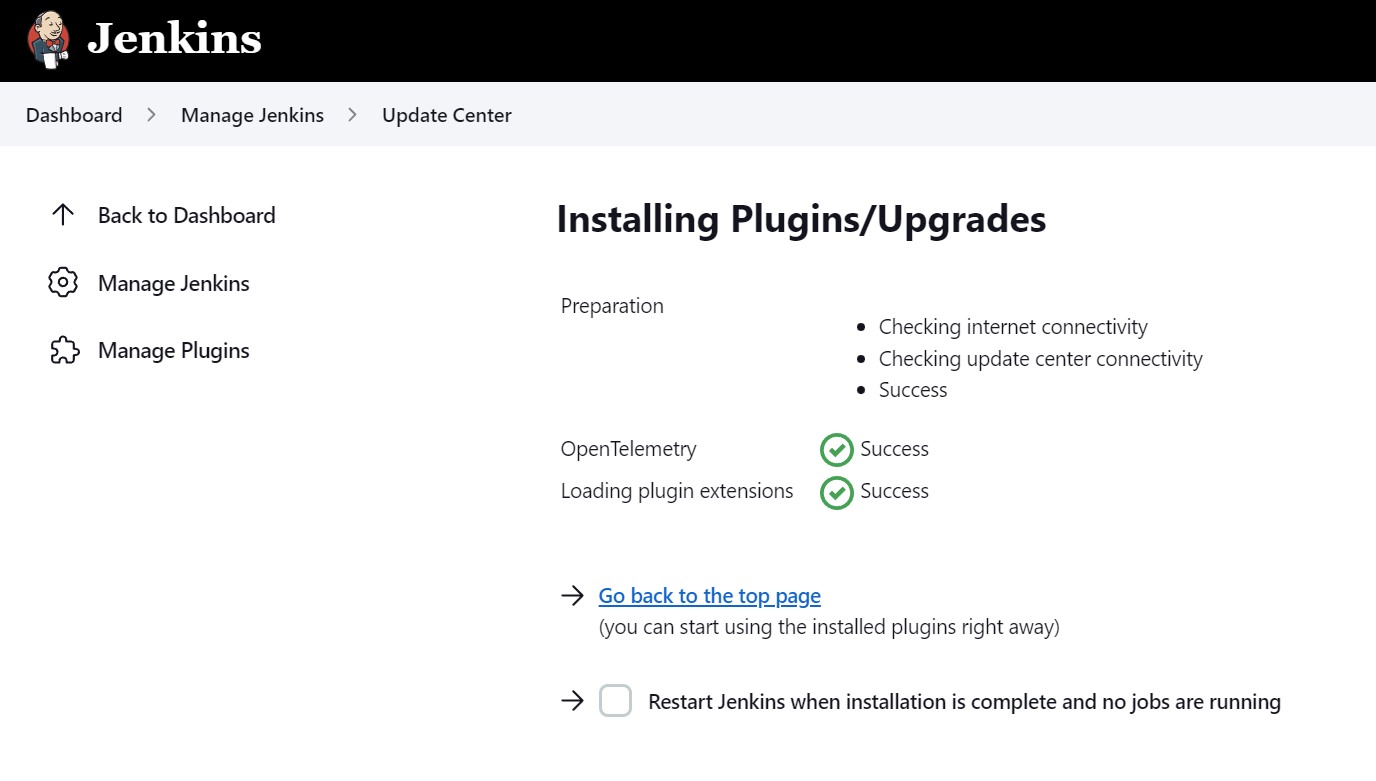Enable Restart Jenkins when installation is complete checkbox
Screen dimensions: 1376x781
tap(616, 701)
